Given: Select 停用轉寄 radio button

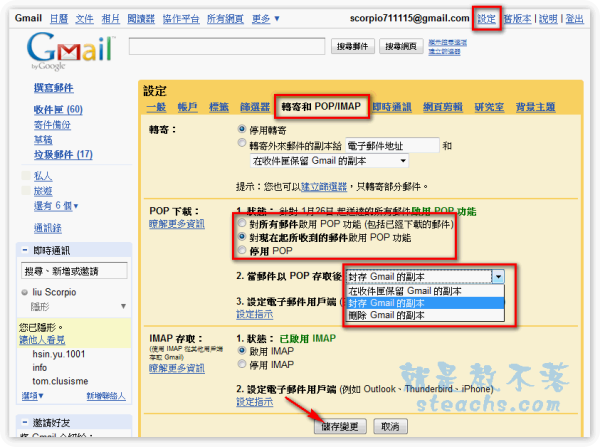Looking at the screenshot, I should click(241, 129).
